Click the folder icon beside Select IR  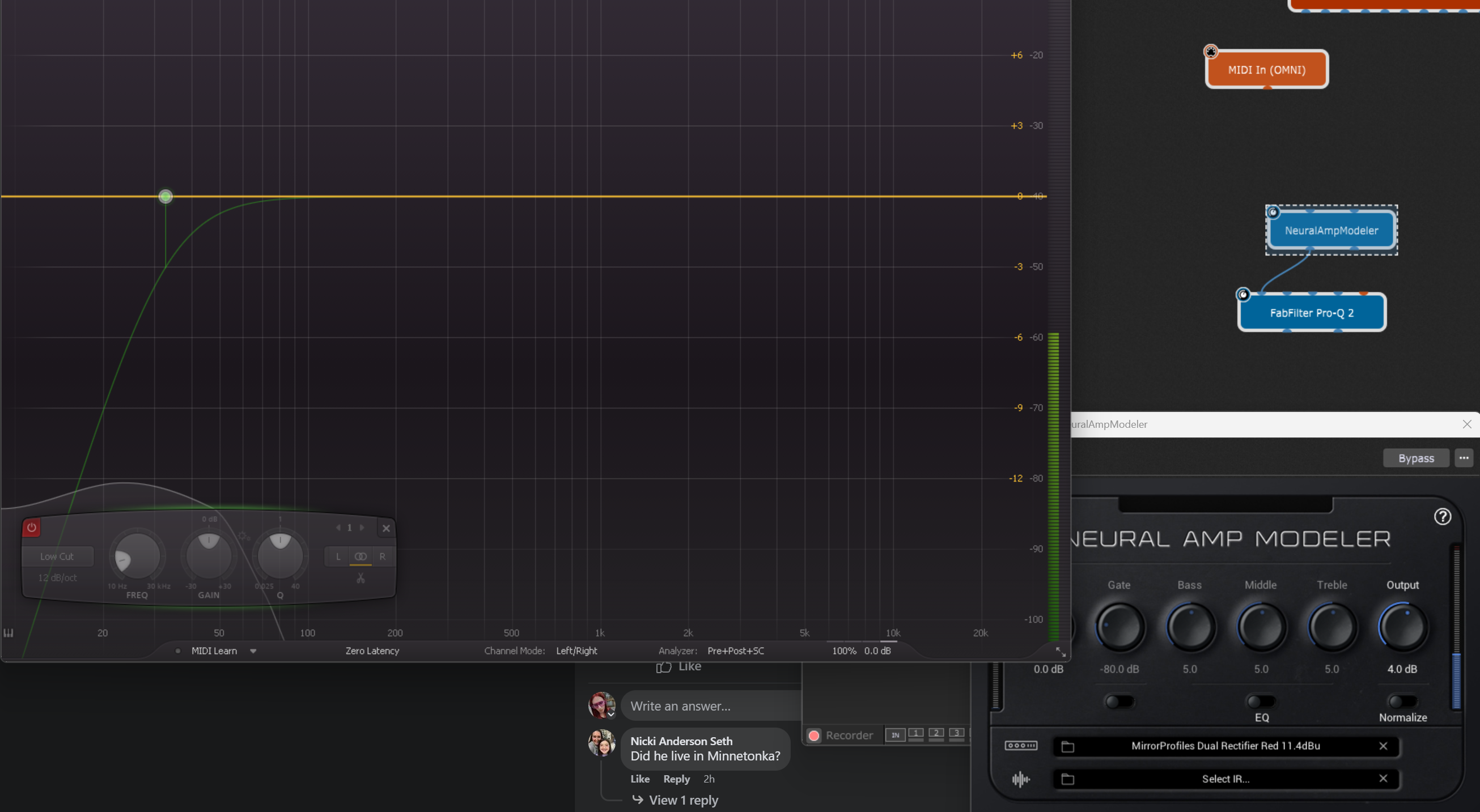(x=1067, y=779)
